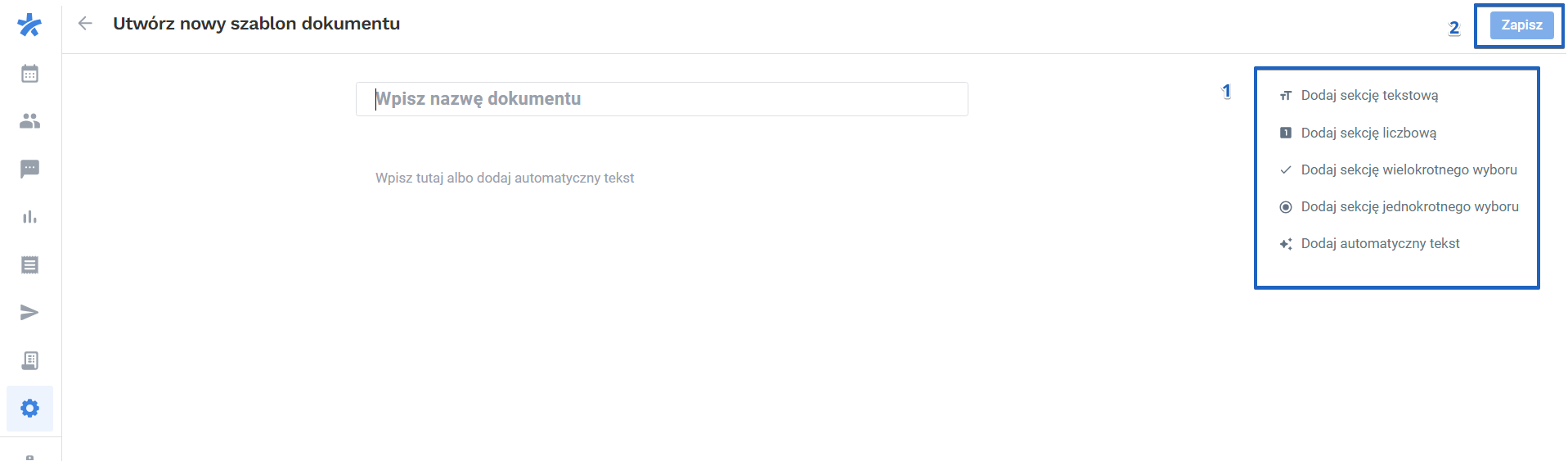Open the chat messages icon

[29, 169]
